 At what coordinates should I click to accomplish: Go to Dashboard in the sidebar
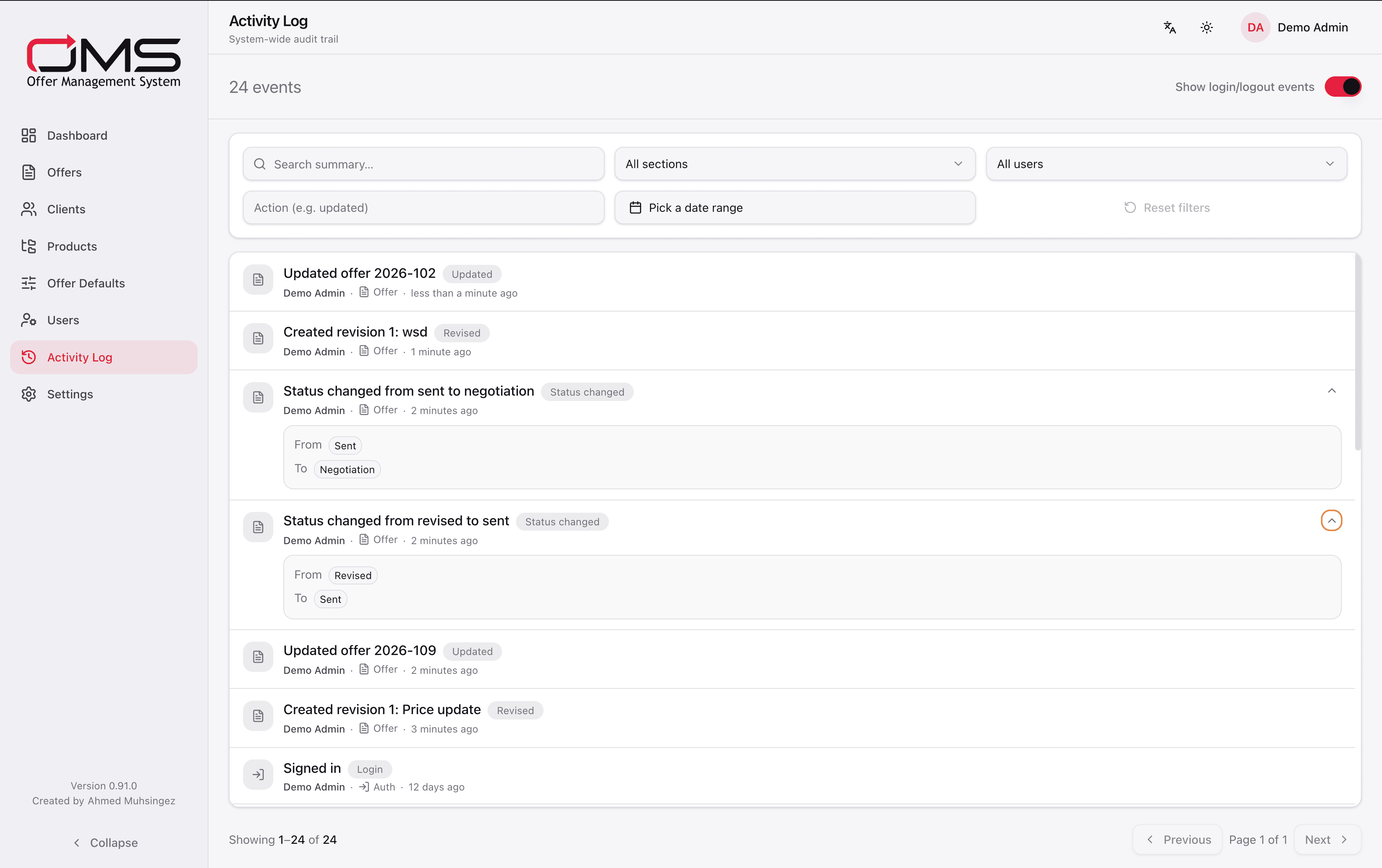104,135
